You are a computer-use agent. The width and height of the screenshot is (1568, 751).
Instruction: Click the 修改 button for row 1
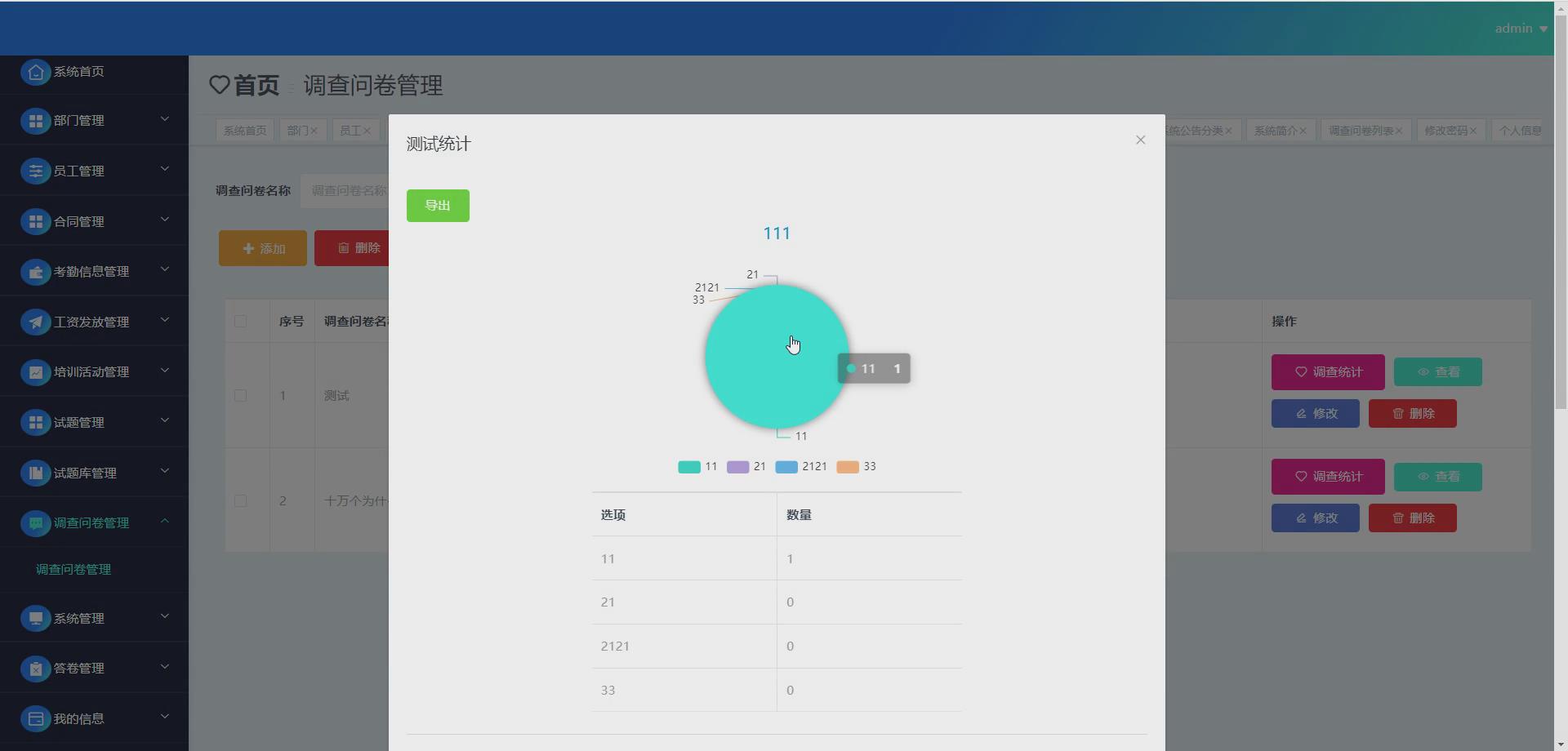[x=1316, y=414]
